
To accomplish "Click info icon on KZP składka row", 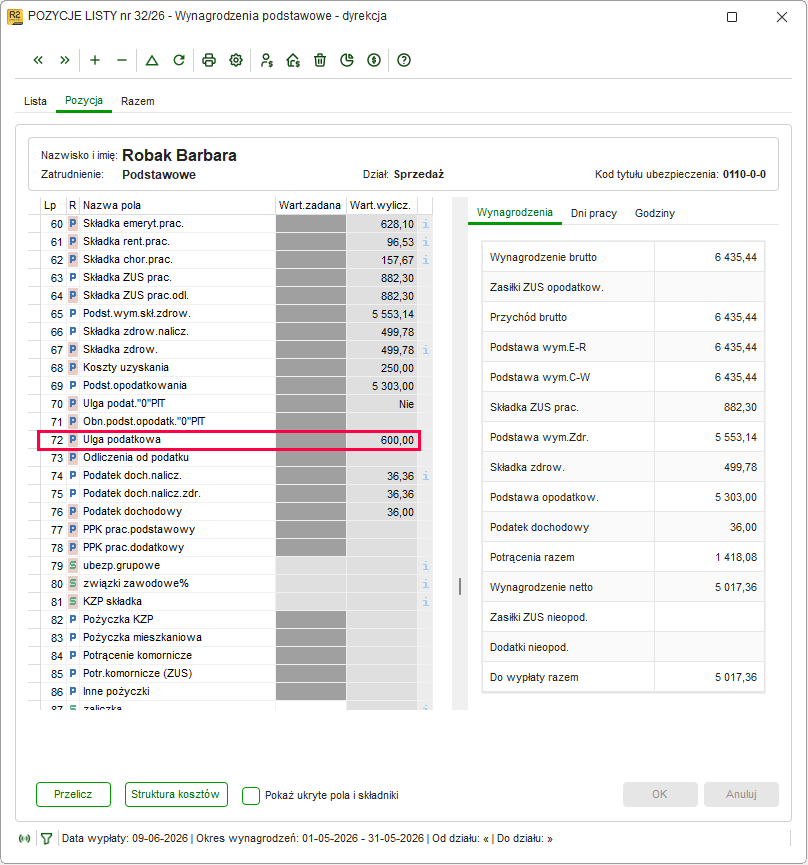I will tap(425, 601).
